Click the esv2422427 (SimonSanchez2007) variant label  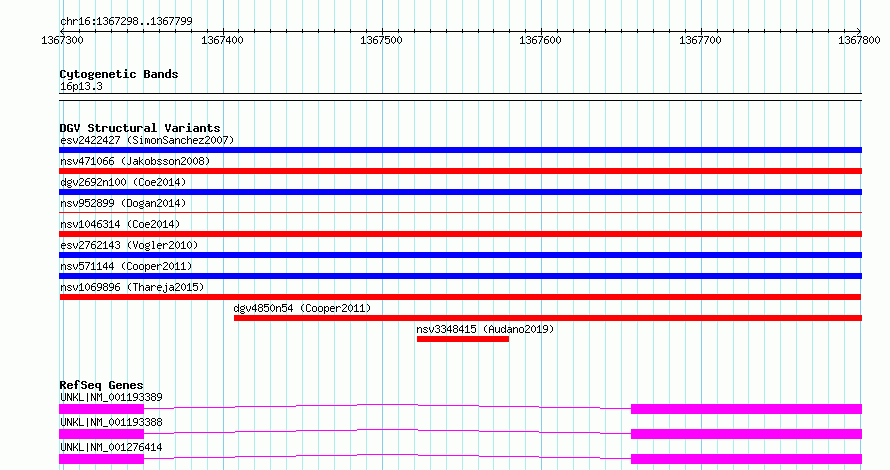click(147, 140)
